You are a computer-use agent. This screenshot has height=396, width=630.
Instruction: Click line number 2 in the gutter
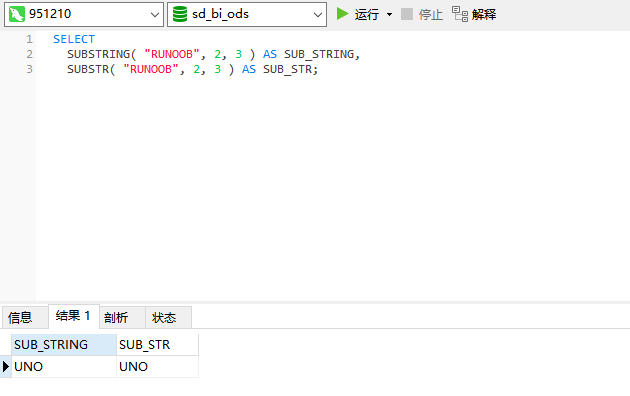[29, 54]
